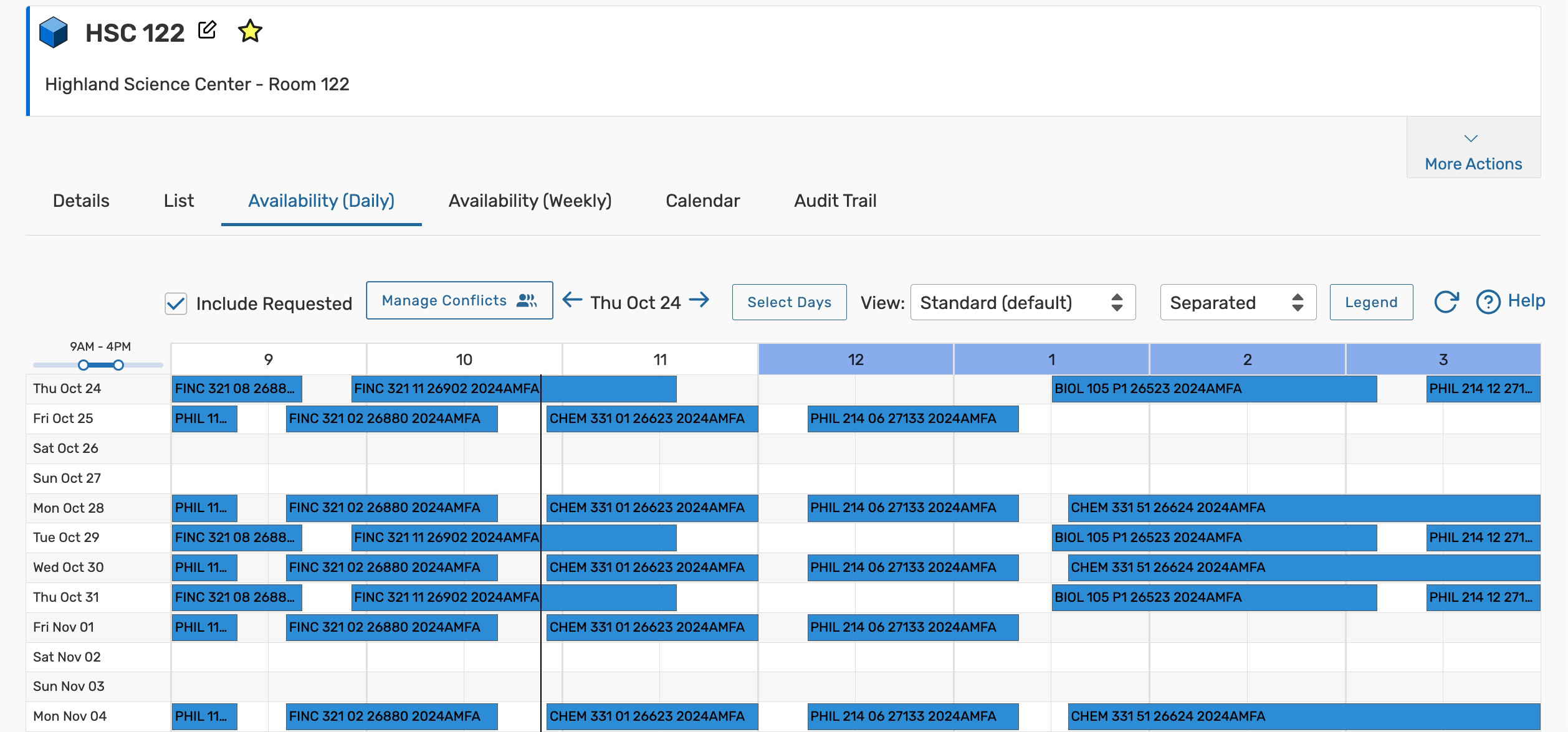Switch to the Availability (Weekly) tab
Viewport: 1568px width, 732px height.
click(x=529, y=201)
